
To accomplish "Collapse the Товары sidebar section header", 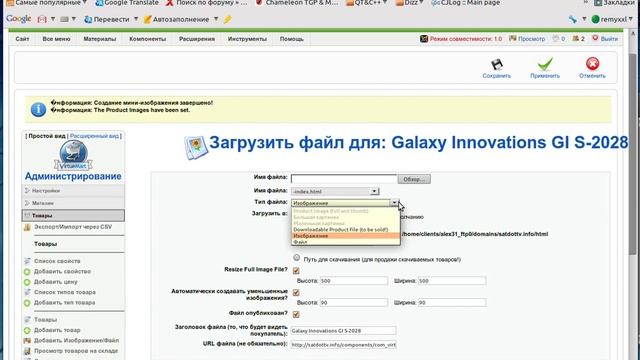I will point(73,216).
